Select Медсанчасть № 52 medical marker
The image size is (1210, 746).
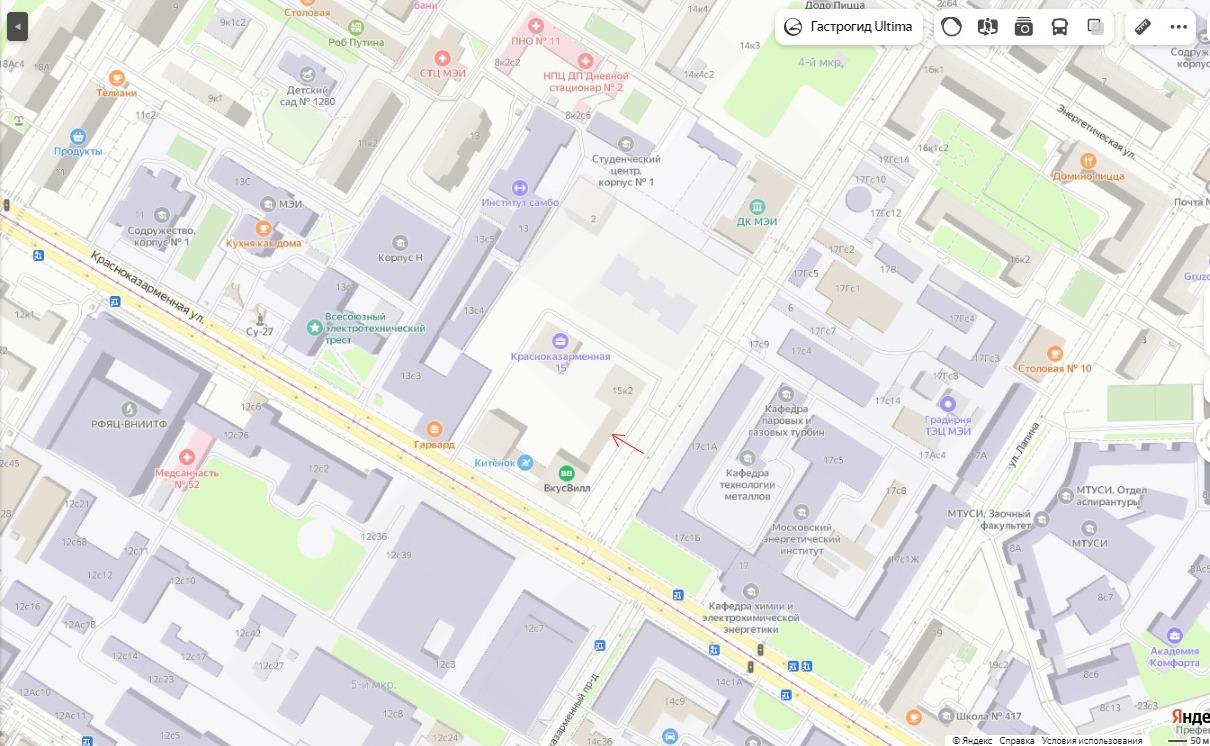click(x=186, y=457)
